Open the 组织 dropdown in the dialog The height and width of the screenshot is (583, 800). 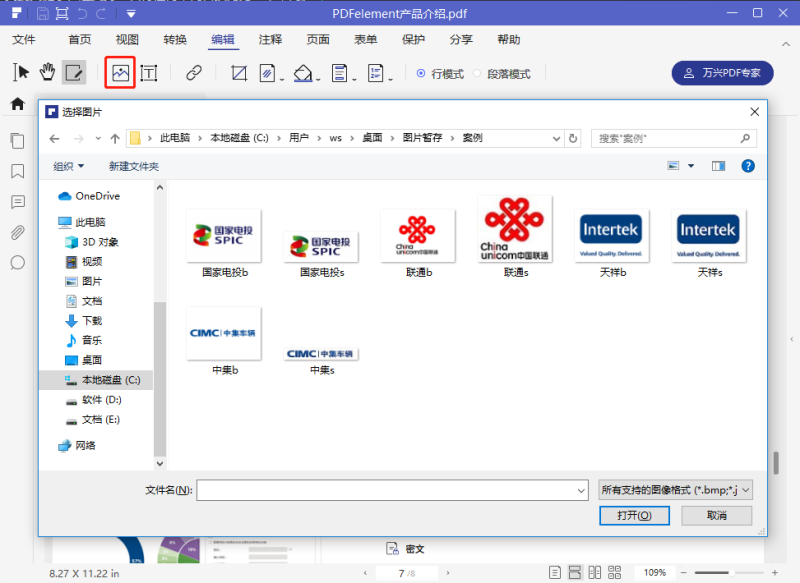(x=66, y=166)
